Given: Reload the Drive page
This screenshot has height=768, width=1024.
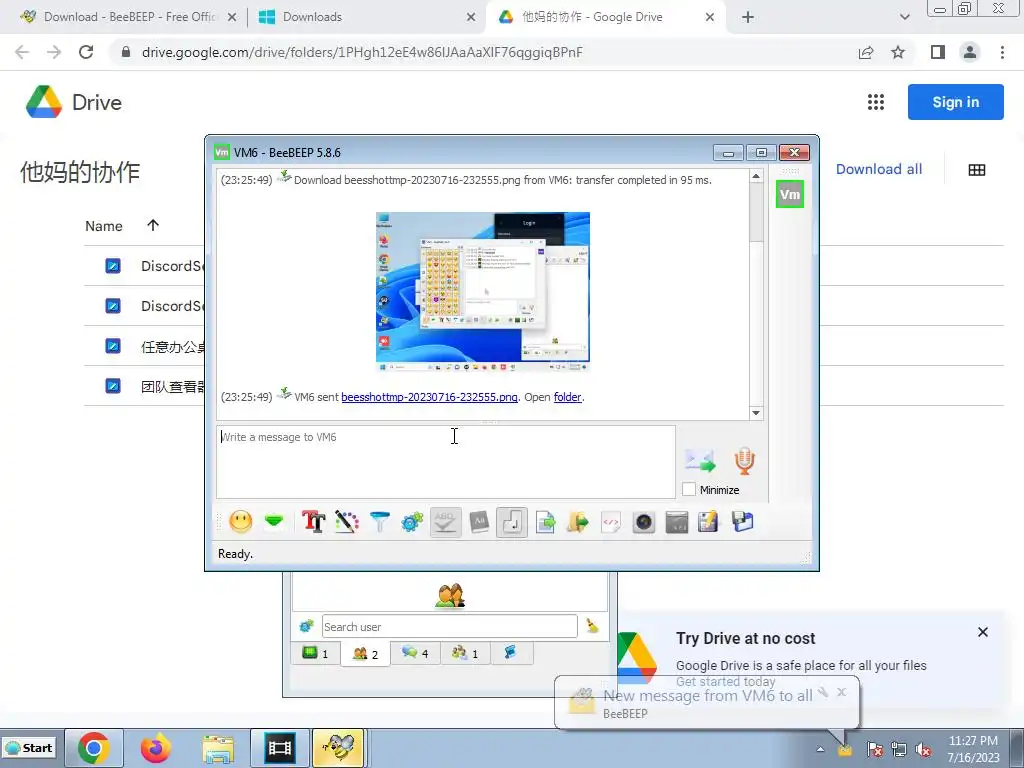Looking at the screenshot, I should (86, 52).
